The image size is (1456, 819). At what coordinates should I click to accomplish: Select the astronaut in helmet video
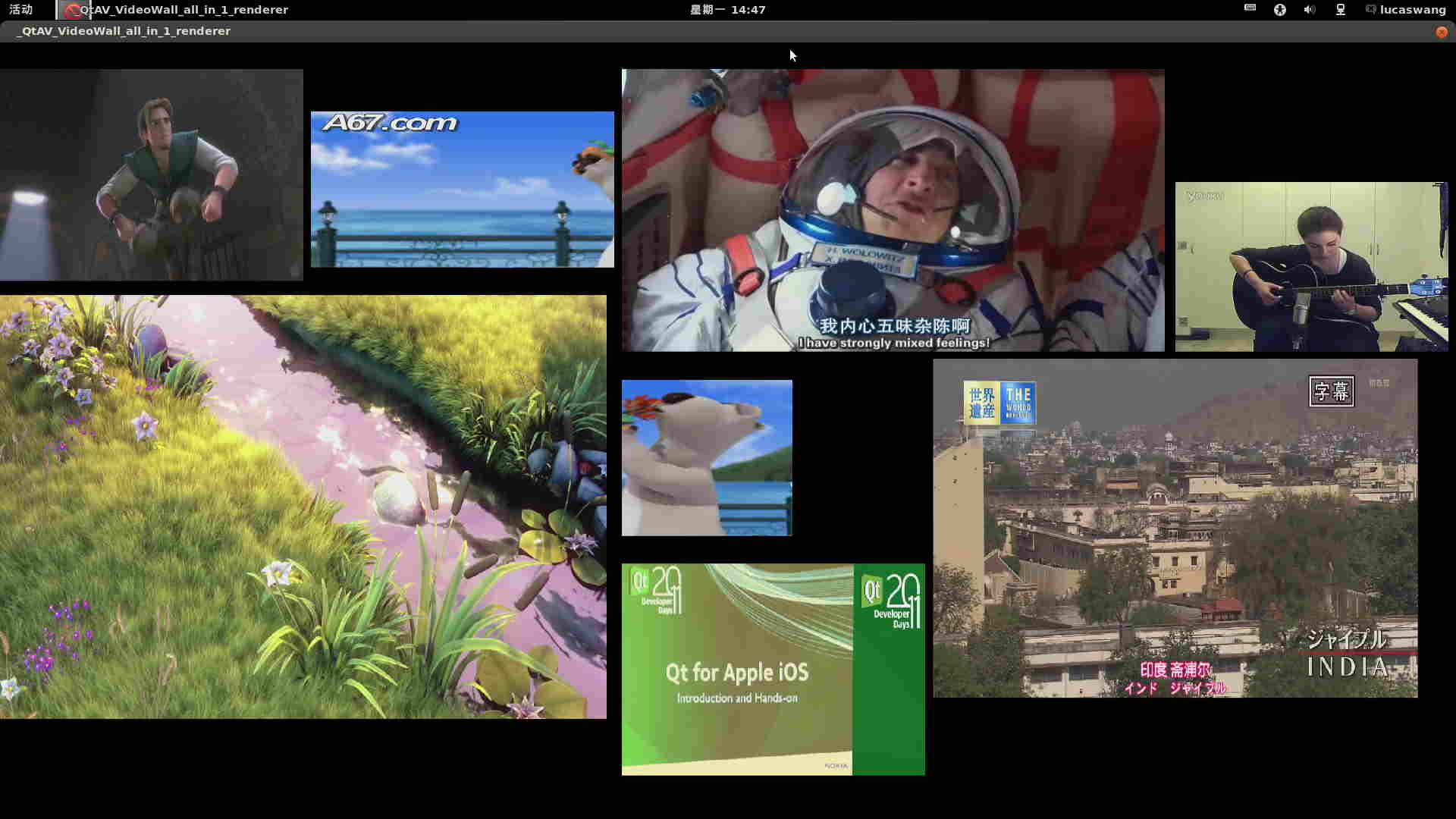point(893,210)
